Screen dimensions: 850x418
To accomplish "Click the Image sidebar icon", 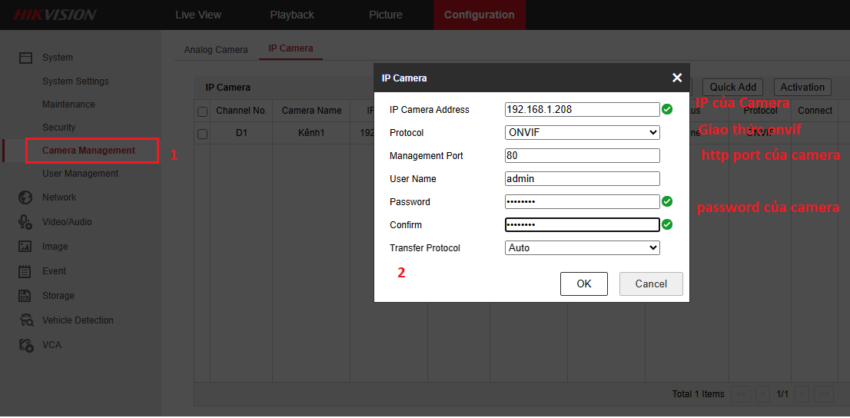I will coord(25,247).
